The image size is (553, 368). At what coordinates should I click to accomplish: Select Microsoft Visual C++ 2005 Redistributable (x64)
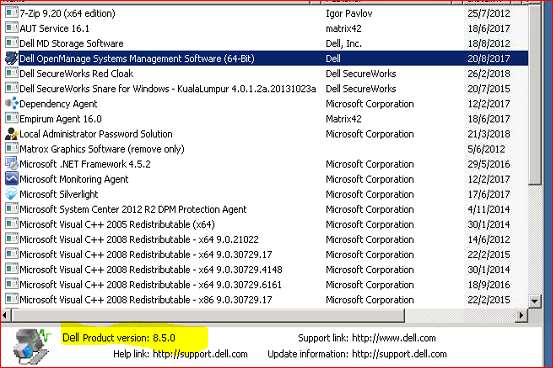point(117,224)
